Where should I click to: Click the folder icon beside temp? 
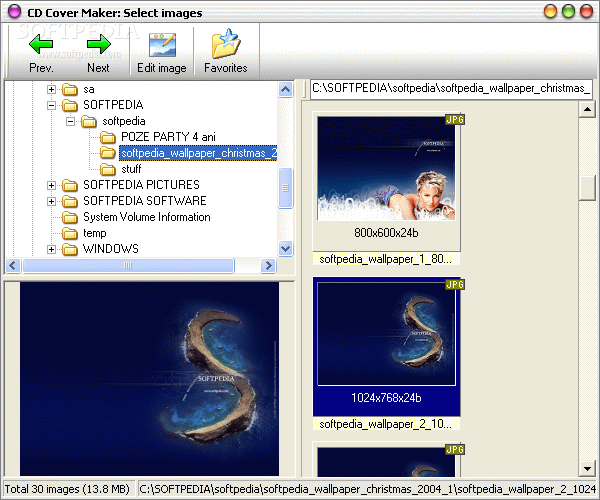(x=70, y=233)
